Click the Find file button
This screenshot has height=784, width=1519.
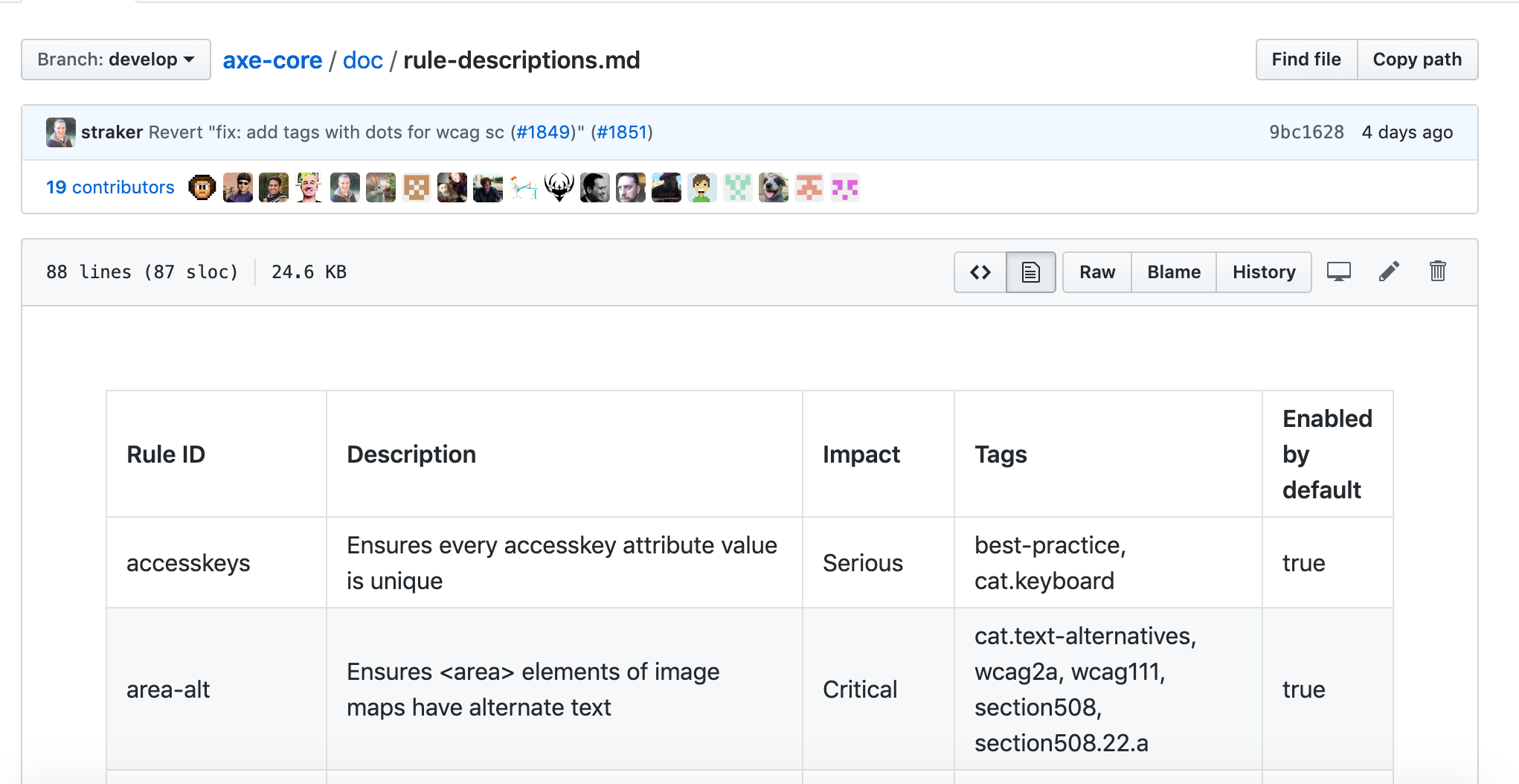(x=1306, y=59)
